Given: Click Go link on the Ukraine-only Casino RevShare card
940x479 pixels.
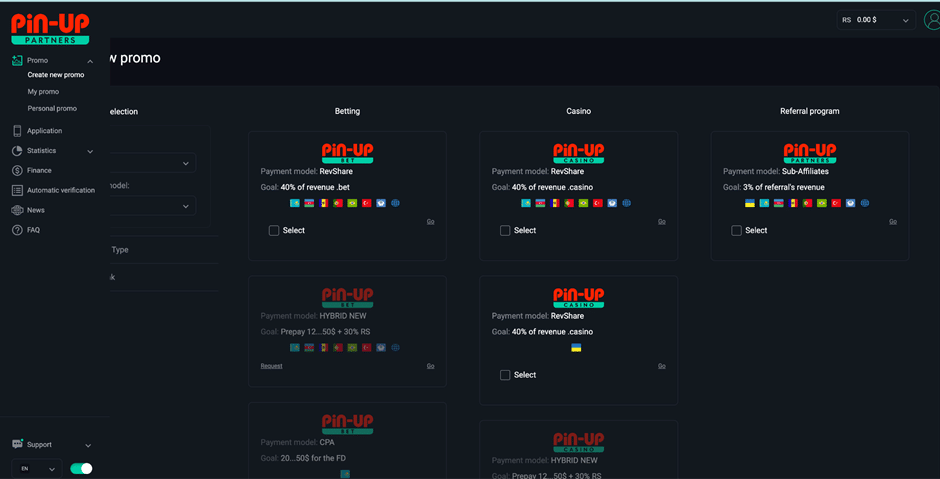Looking at the screenshot, I should click(662, 366).
